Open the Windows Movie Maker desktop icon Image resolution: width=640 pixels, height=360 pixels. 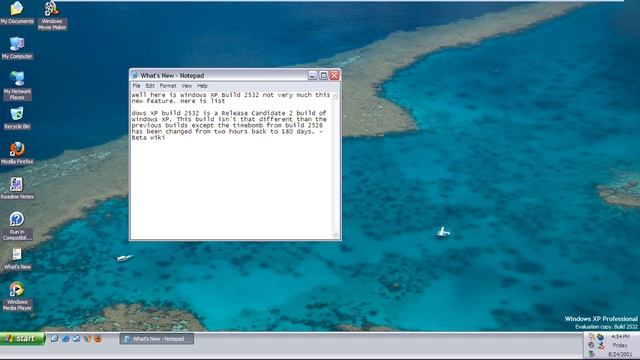pyautogui.click(x=52, y=16)
